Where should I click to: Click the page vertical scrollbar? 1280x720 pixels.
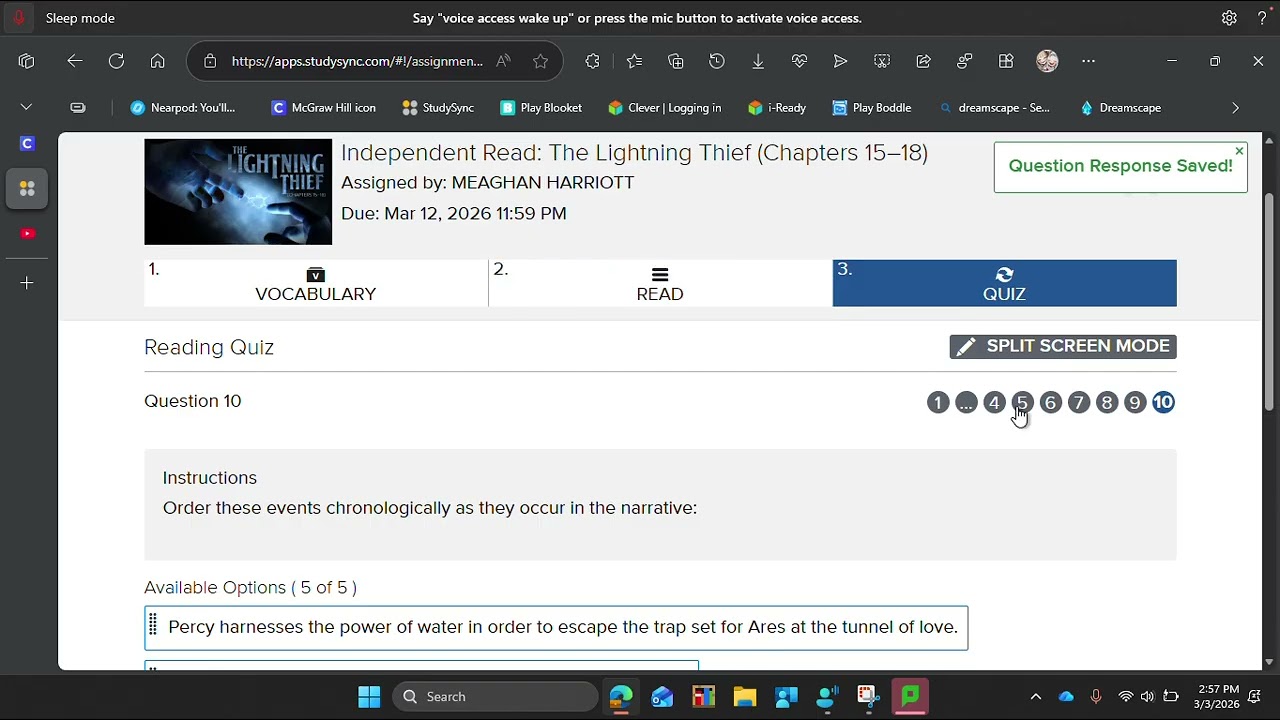1269,301
